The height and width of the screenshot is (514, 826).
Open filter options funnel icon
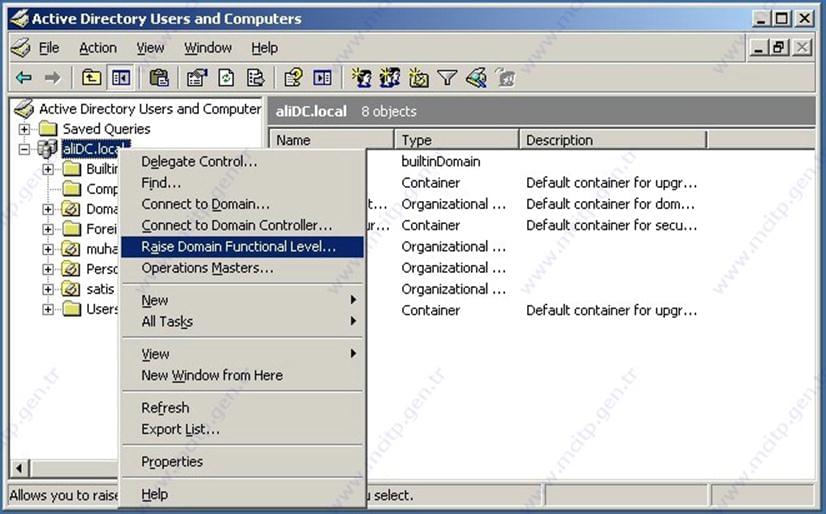(447, 78)
